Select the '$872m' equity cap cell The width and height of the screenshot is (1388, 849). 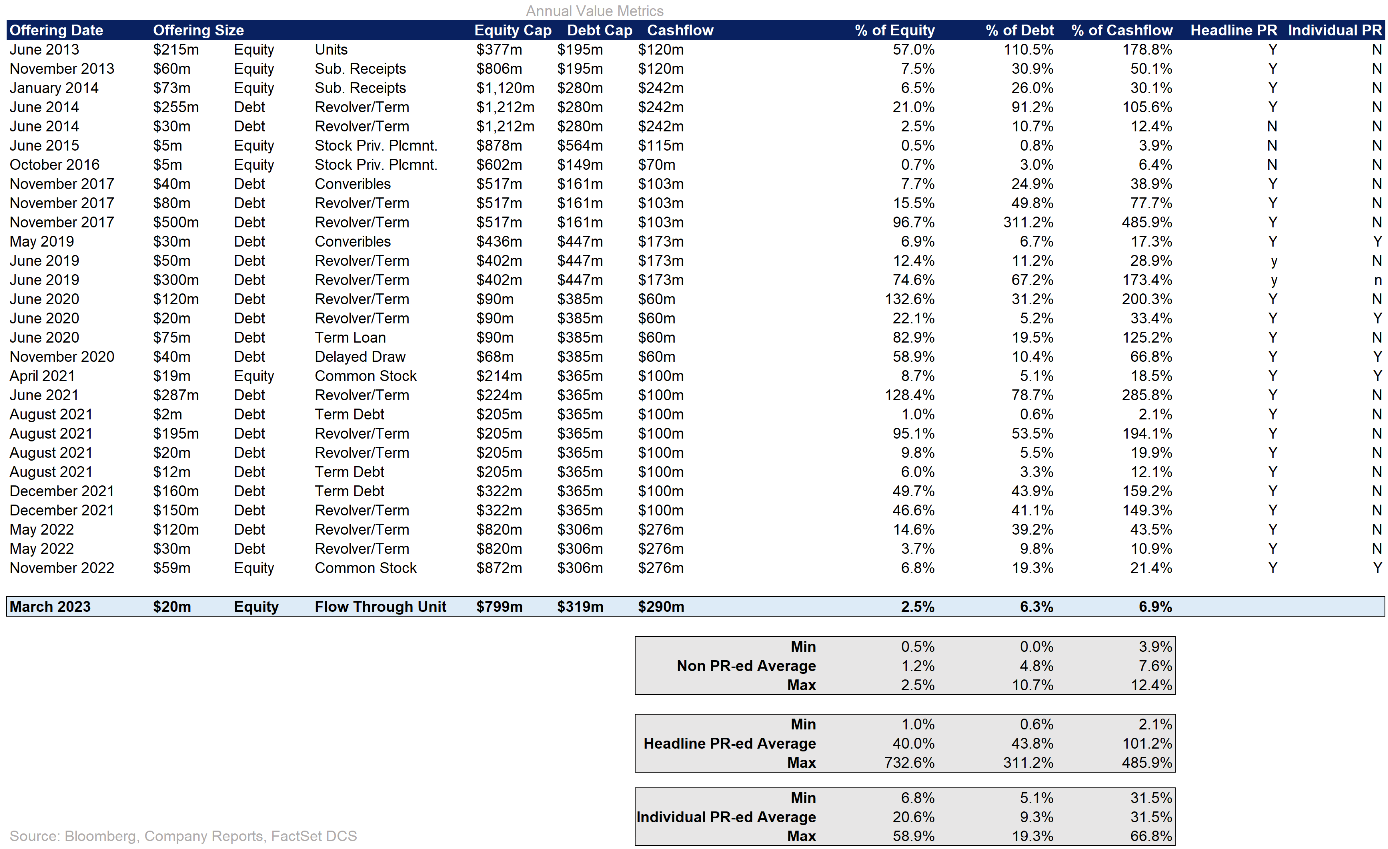click(499, 568)
